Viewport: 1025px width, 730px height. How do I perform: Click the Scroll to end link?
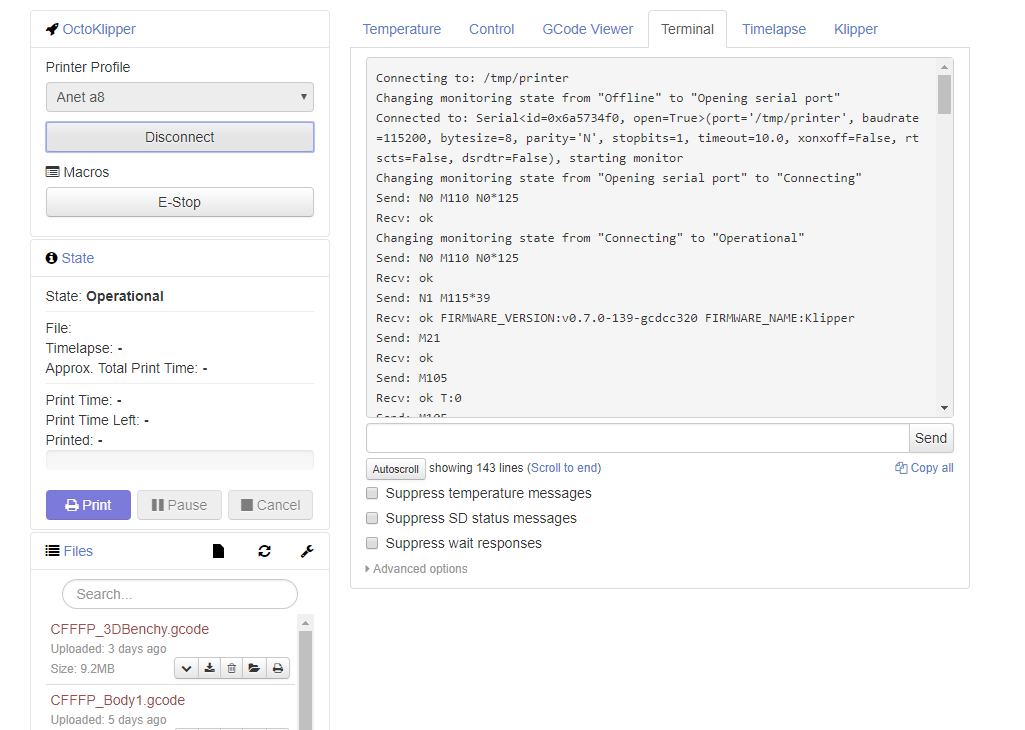click(564, 468)
